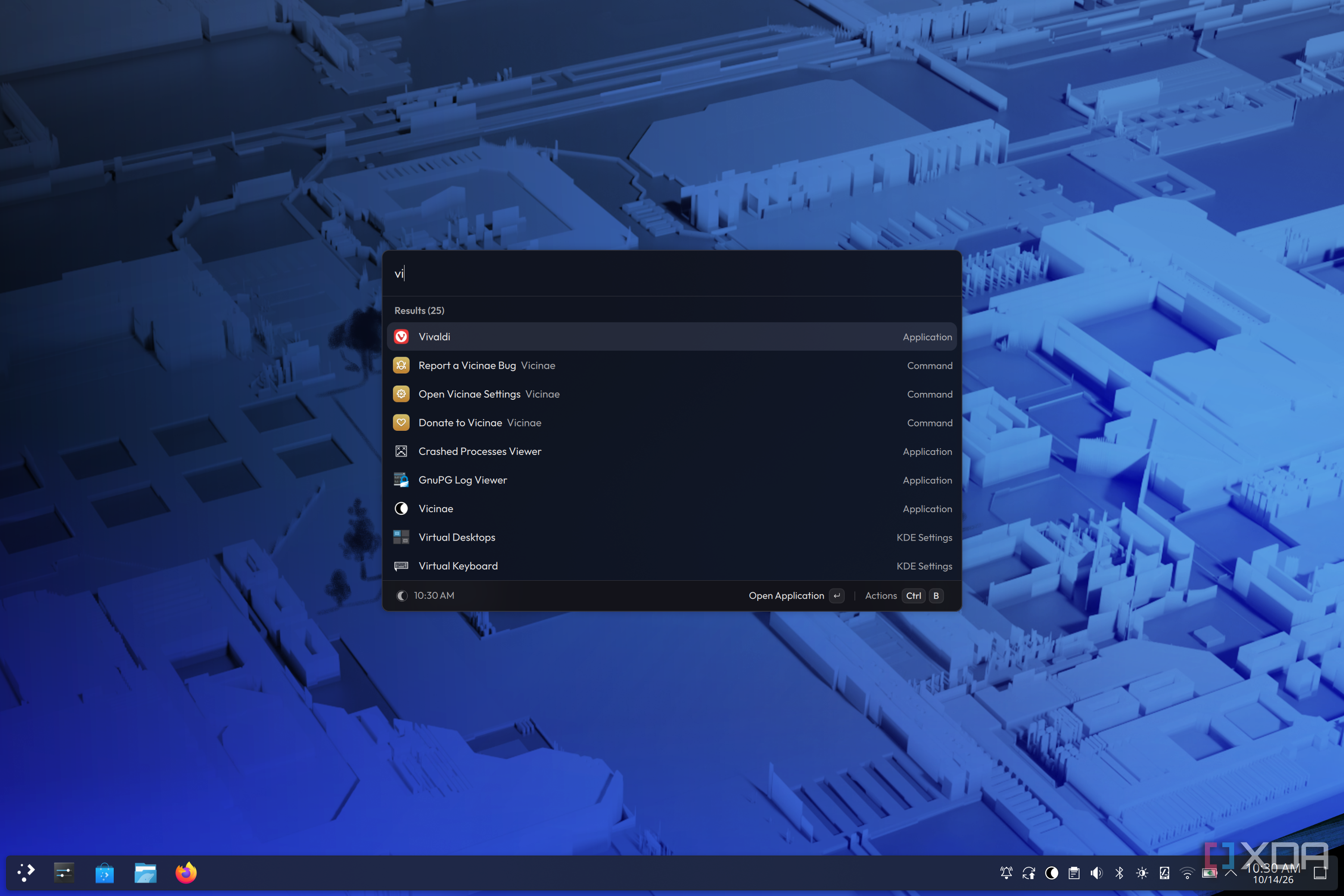Open the KDE application launcher in taskbar
The height and width of the screenshot is (896, 1344).
point(26,873)
